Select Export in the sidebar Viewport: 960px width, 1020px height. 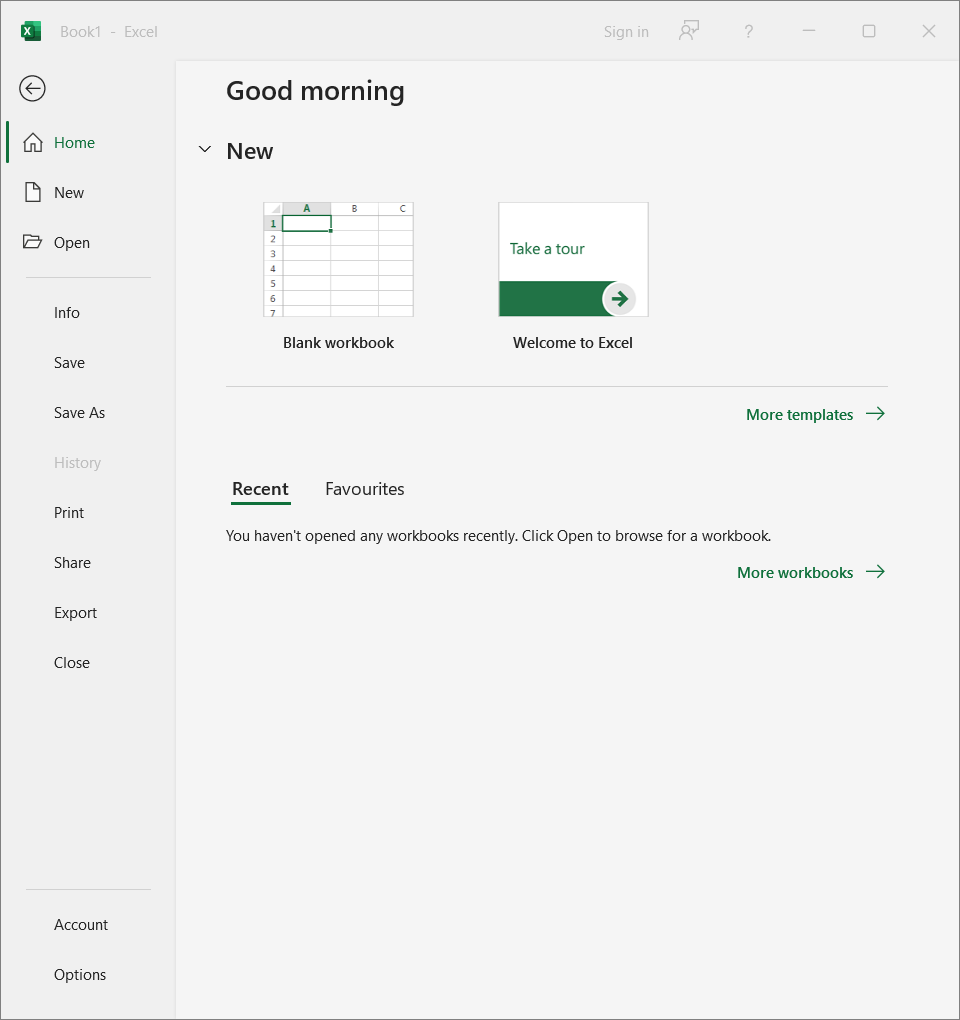pos(75,612)
